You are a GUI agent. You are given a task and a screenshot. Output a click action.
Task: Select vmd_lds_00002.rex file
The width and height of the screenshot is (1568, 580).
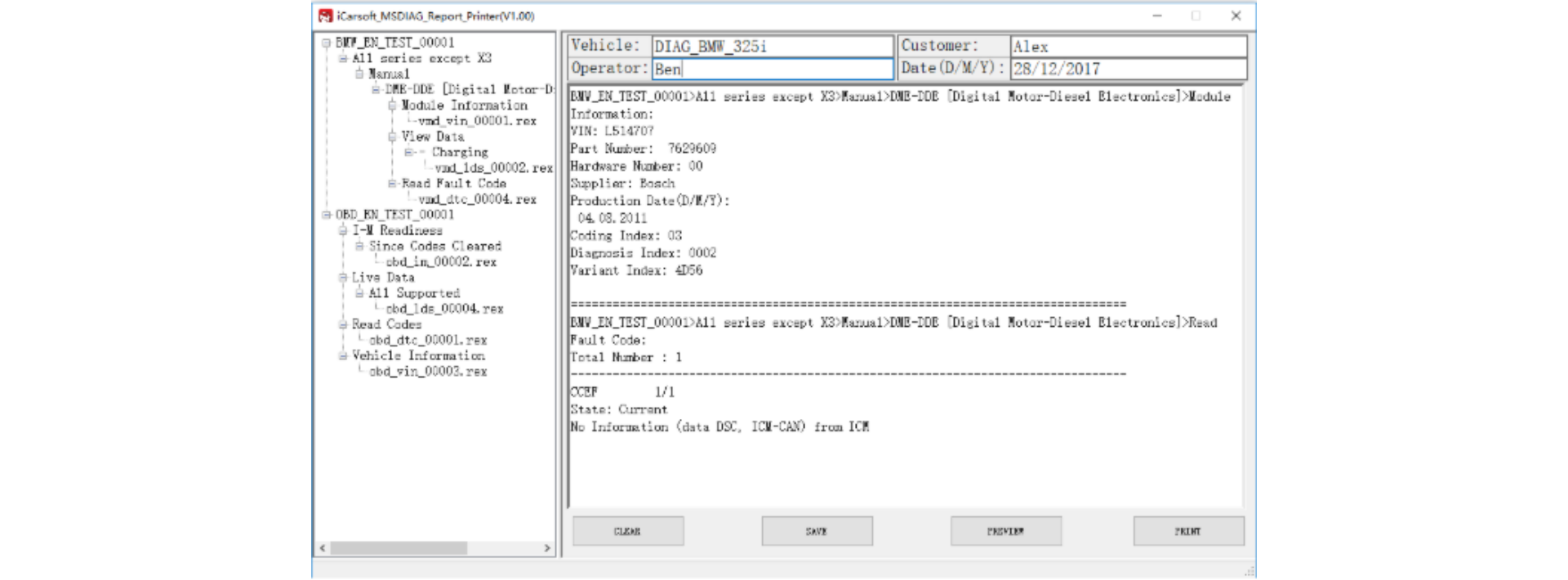point(493,167)
